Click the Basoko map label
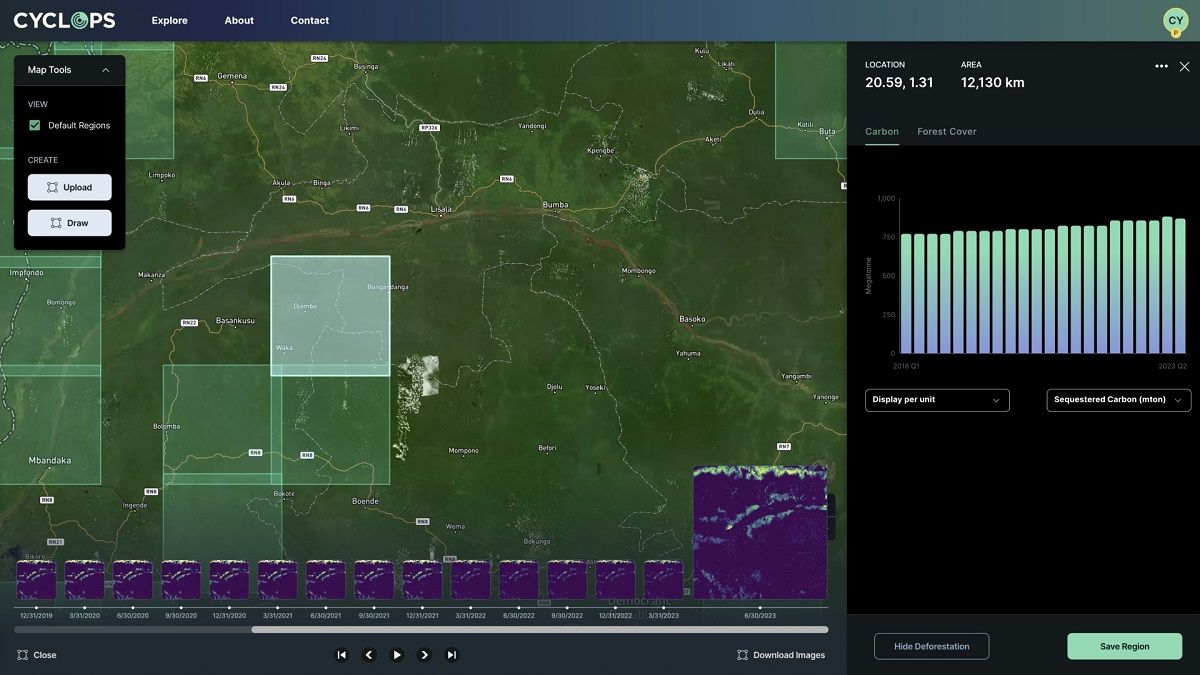Viewport: 1200px width, 675px height. tap(692, 319)
